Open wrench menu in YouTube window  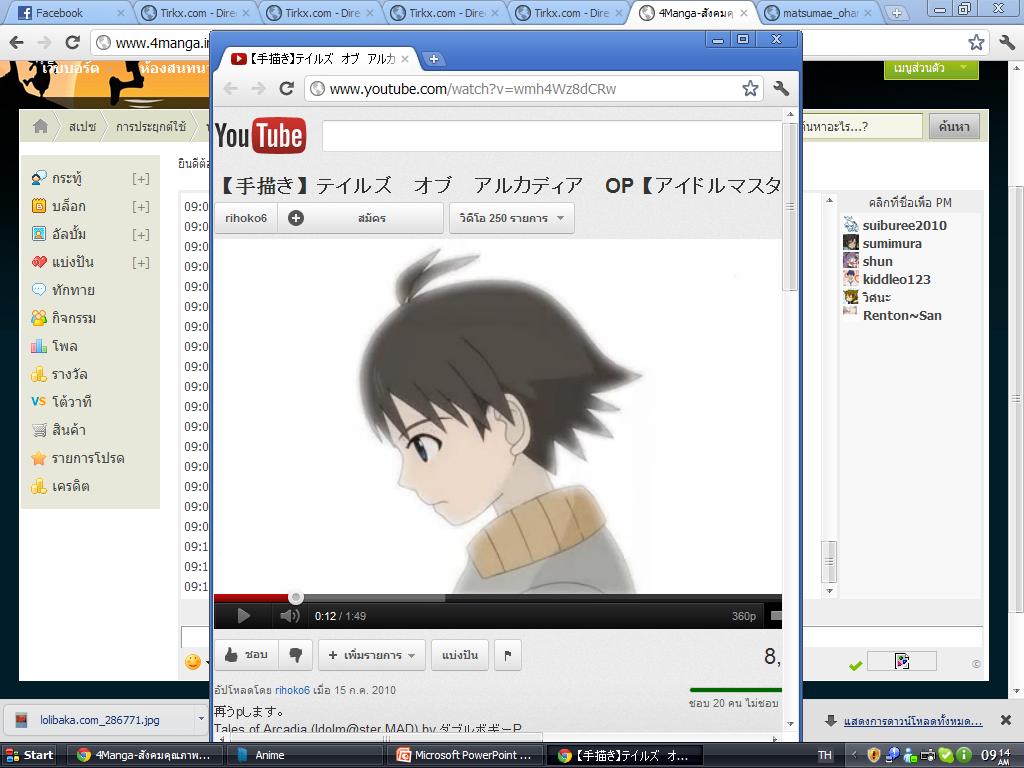point(781,88)
